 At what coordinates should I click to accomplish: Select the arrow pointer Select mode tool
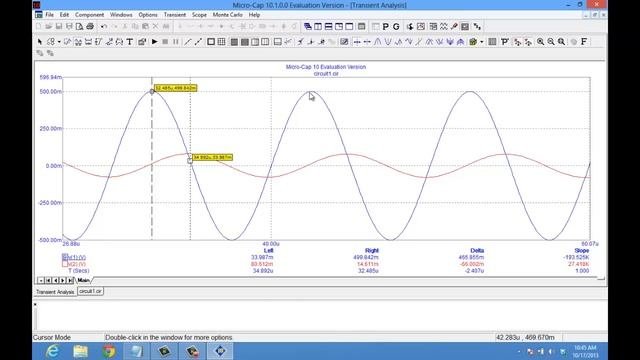(40, 42)
